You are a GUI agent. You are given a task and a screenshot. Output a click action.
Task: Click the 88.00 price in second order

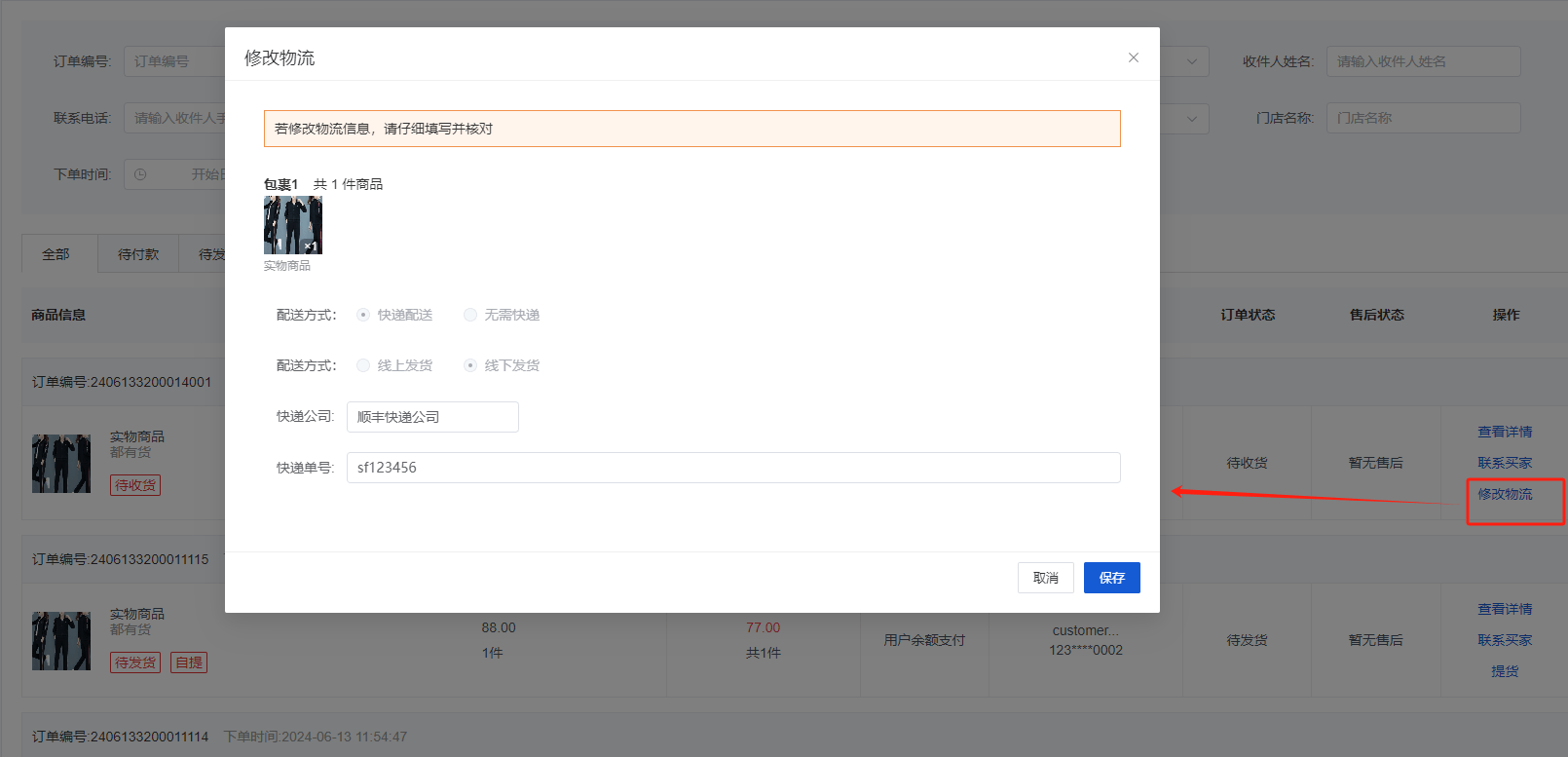pos(499,627)
